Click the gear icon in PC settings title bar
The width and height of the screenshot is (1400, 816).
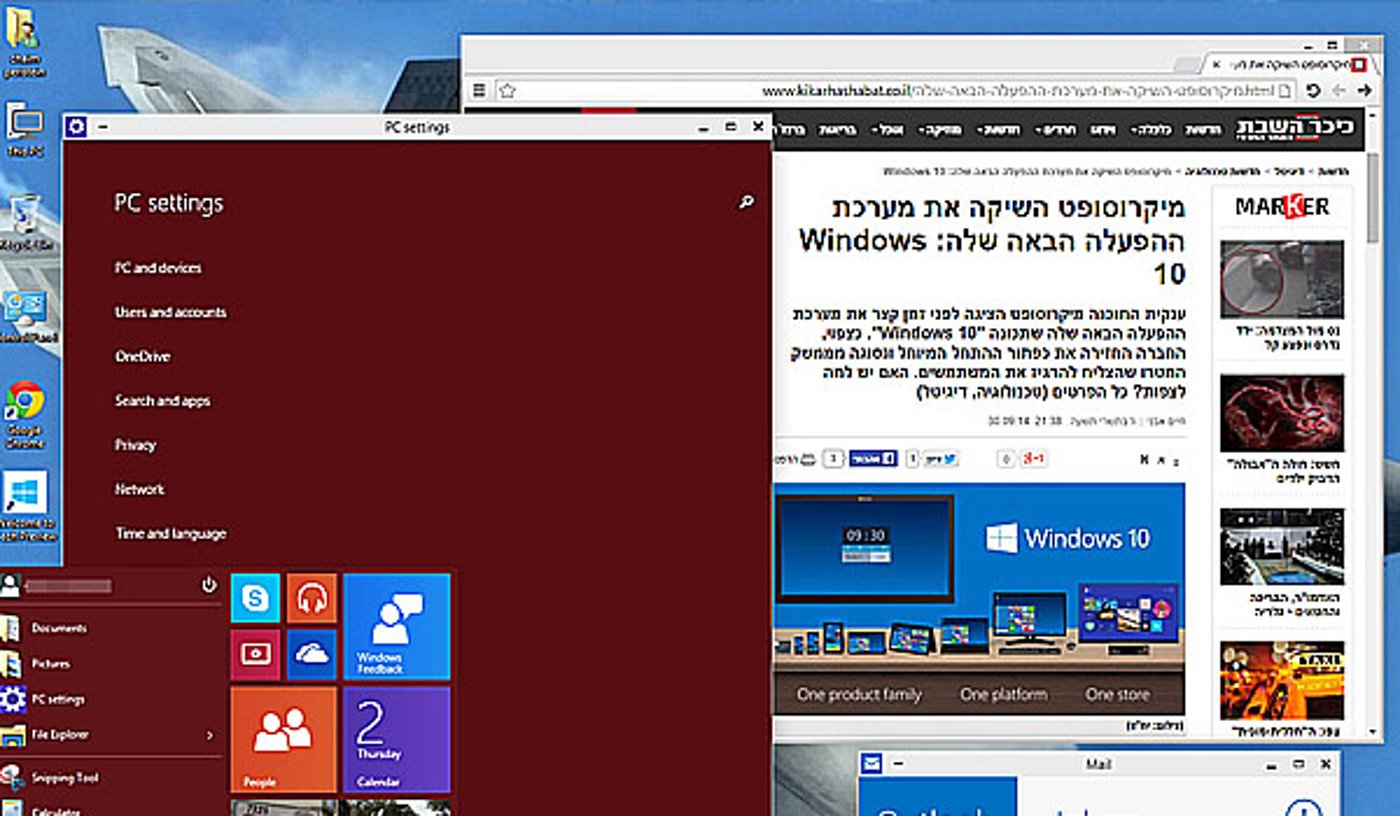[x=77, y=127]
